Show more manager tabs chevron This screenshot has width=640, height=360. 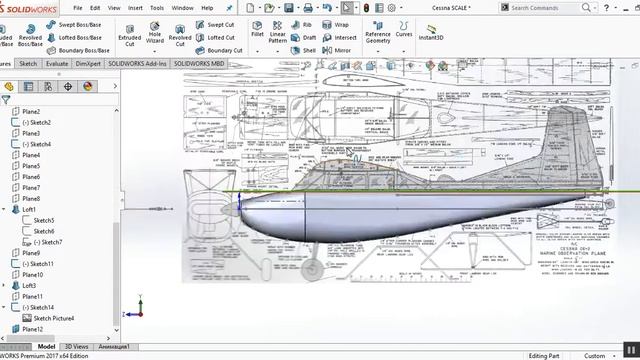[115, 87]
